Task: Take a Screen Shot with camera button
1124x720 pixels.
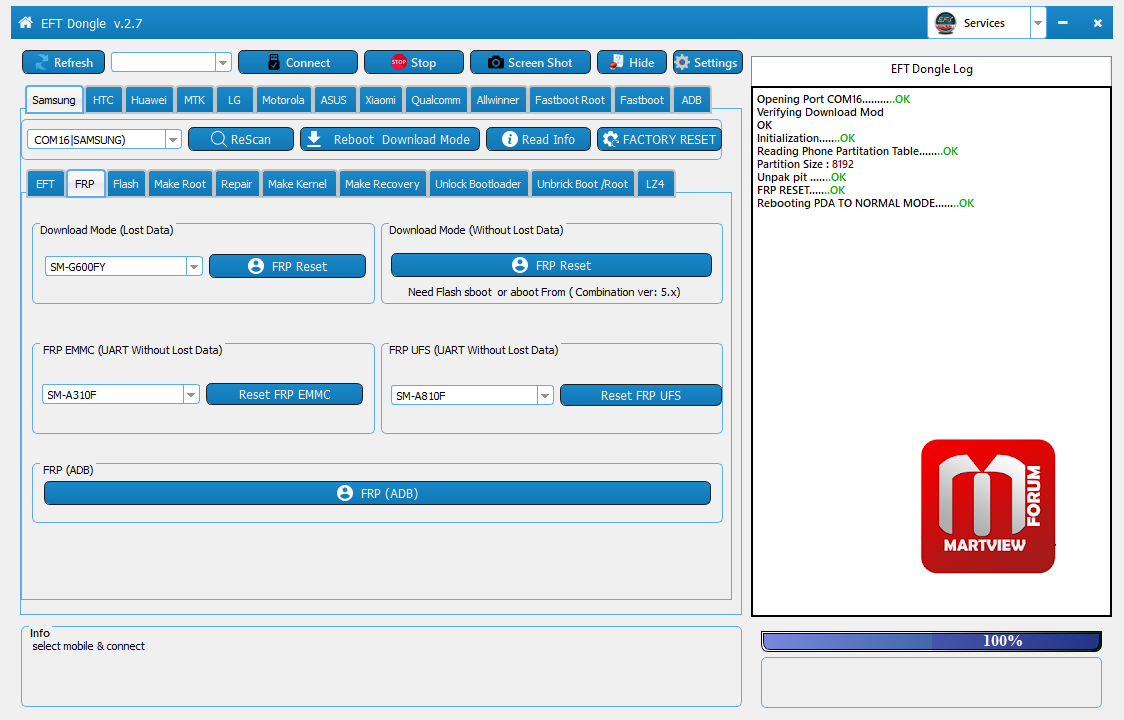Action: 530,62
